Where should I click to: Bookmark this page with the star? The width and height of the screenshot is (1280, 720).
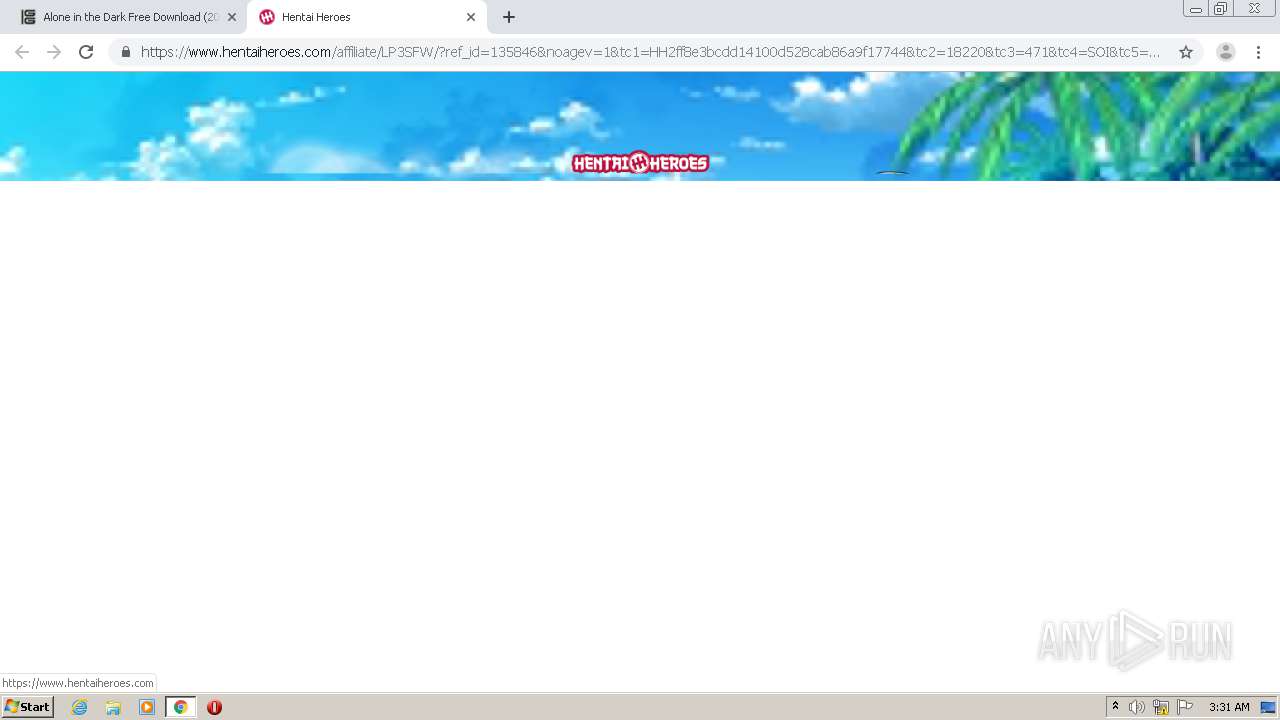tap(1186, 52)
